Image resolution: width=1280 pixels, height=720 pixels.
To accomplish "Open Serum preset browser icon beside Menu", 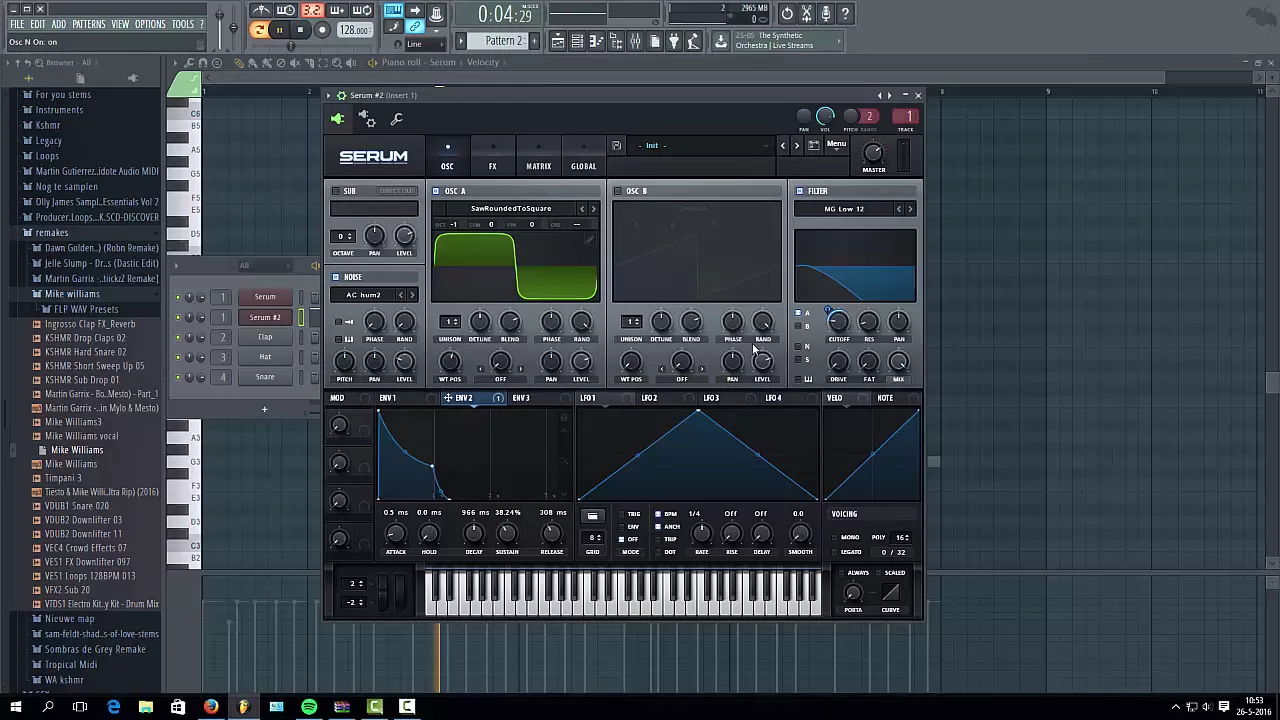I will coord(814,145).
